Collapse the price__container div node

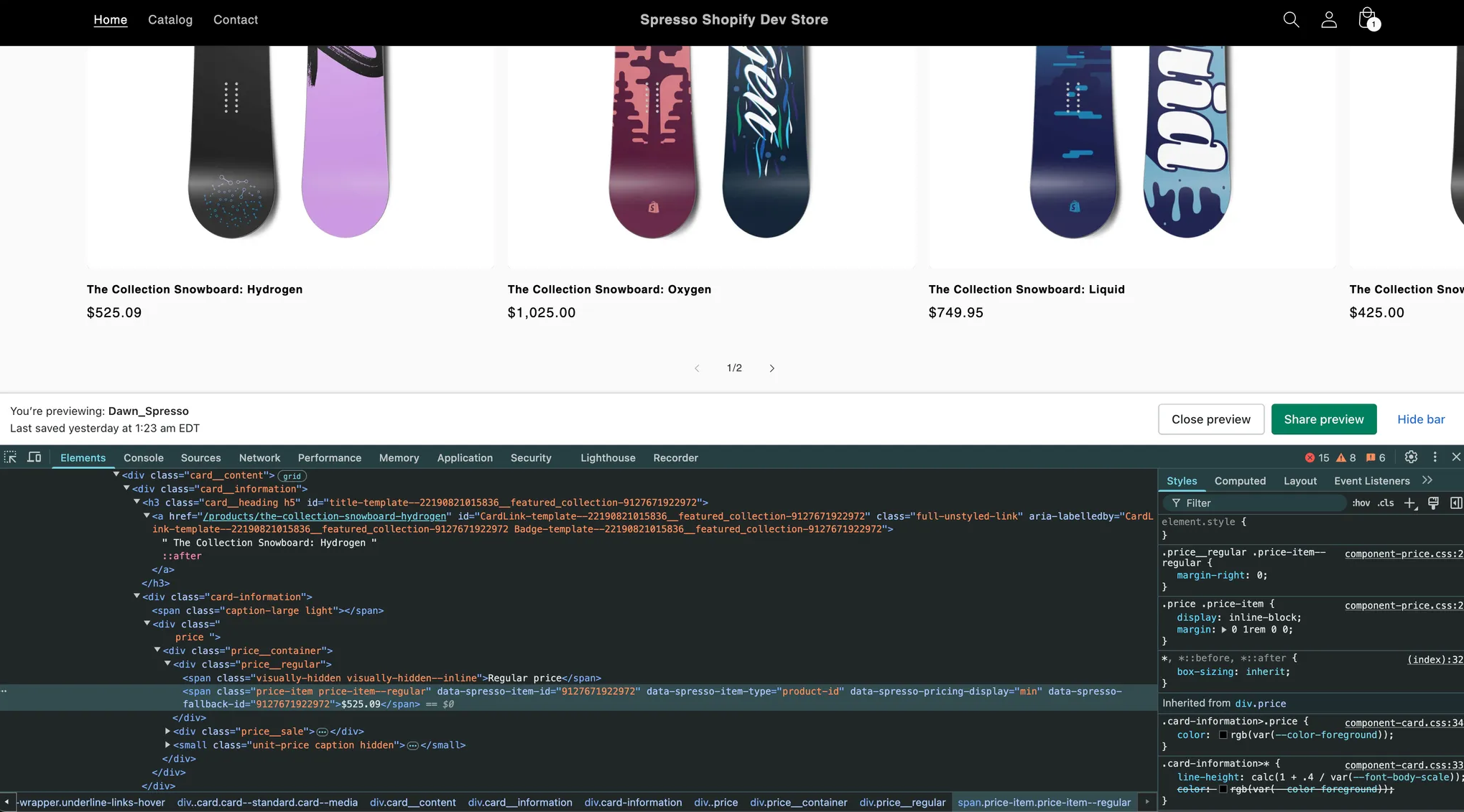(x=157, y=650)
